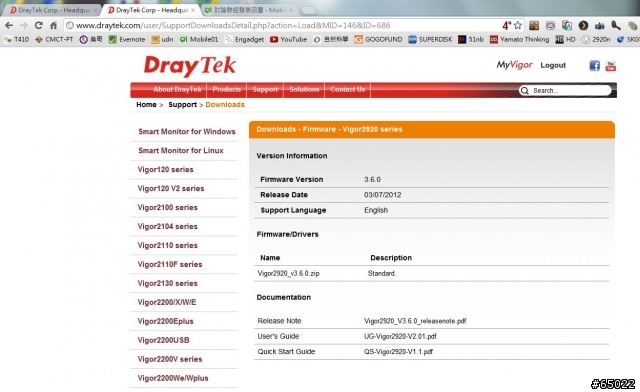
Task: Open the Evernote bookmark
Action: (127, 39)
